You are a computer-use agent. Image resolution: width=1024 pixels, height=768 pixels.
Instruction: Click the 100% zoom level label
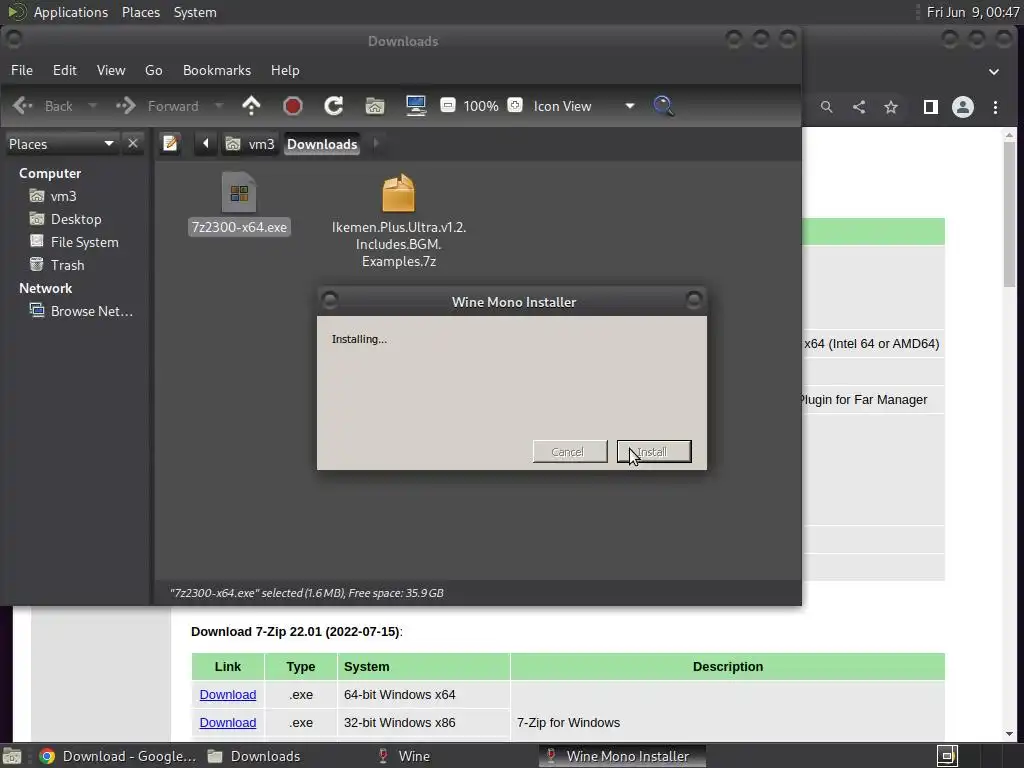[481, 106]
